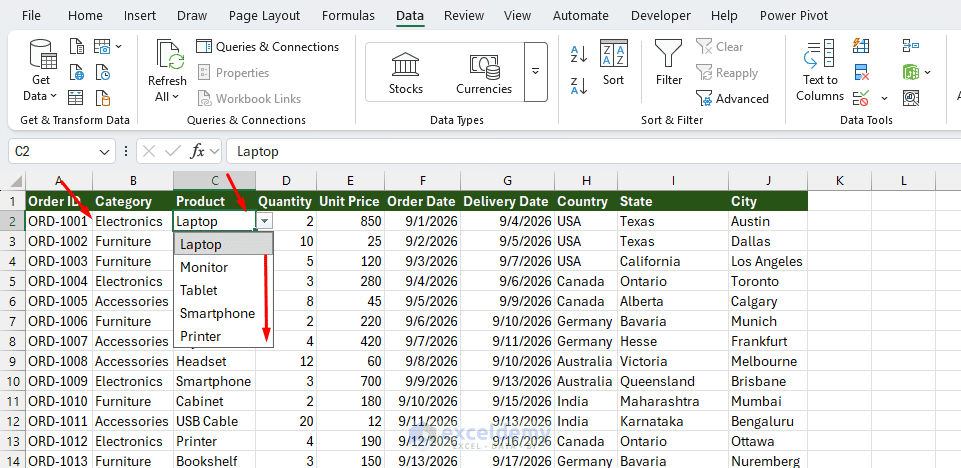Expand the arrow beside the fx button

(x=215, y=151)
